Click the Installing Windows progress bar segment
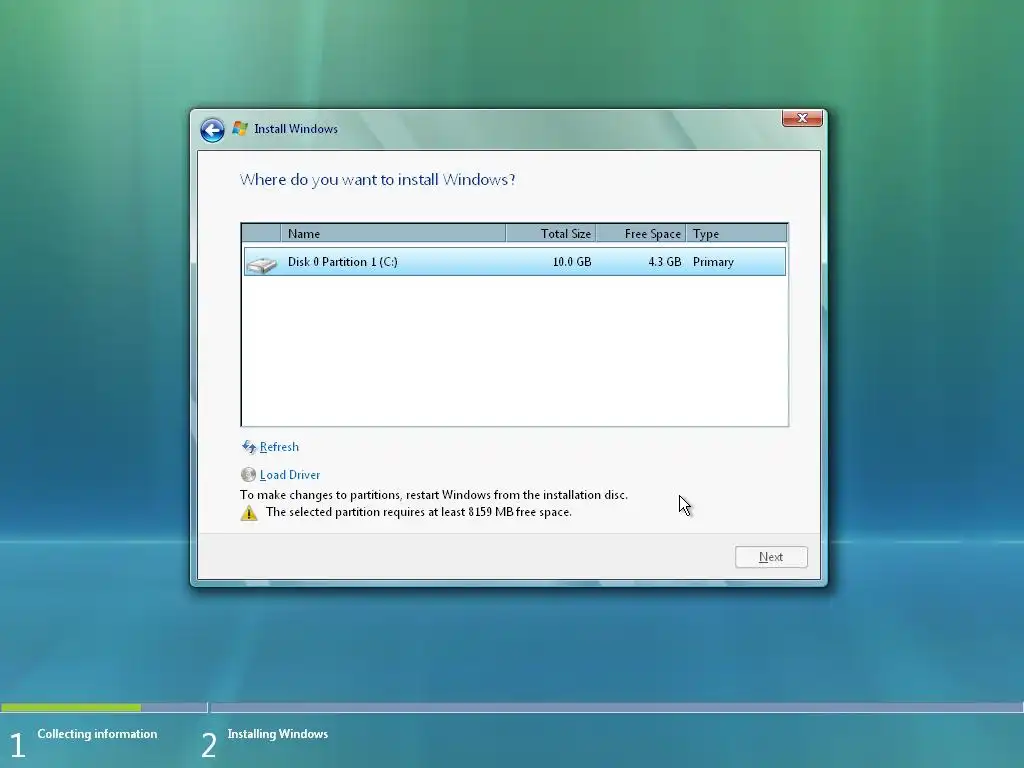 click(616, 707)
